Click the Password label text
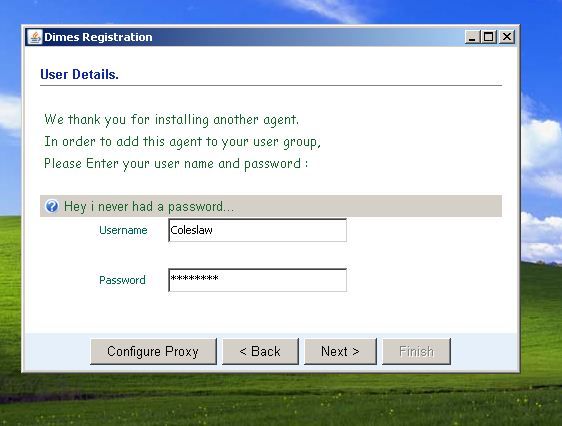562x426 pixels. [x=122, y=280]
